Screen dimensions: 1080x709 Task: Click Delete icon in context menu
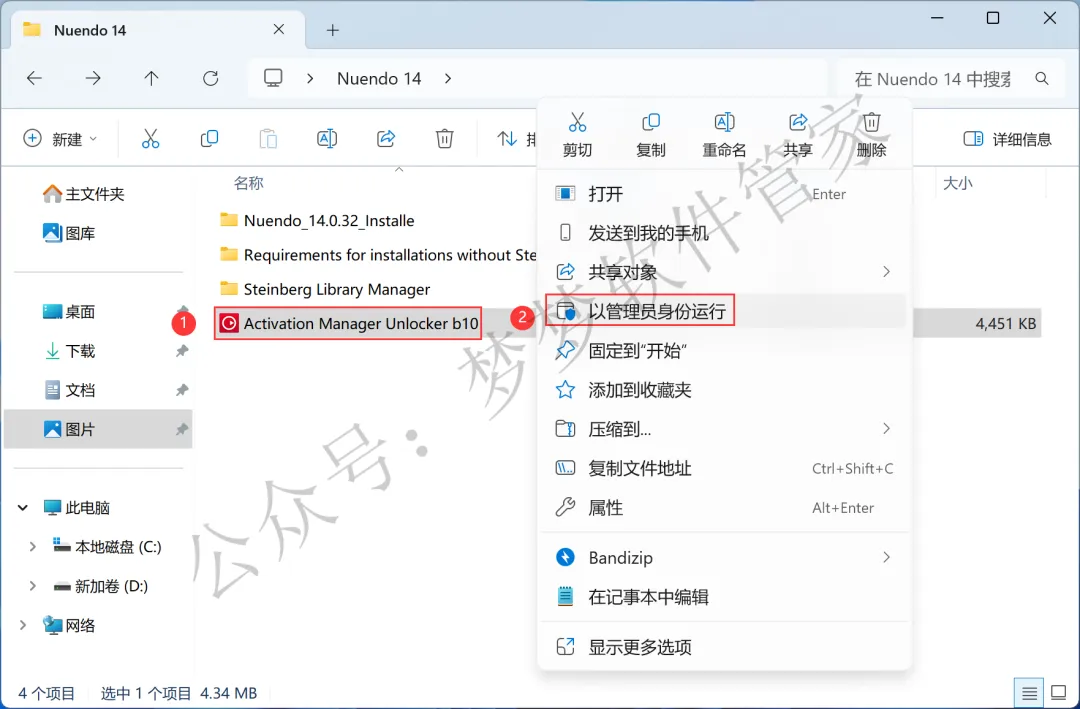pyautogui.click(x=871, y=123)
